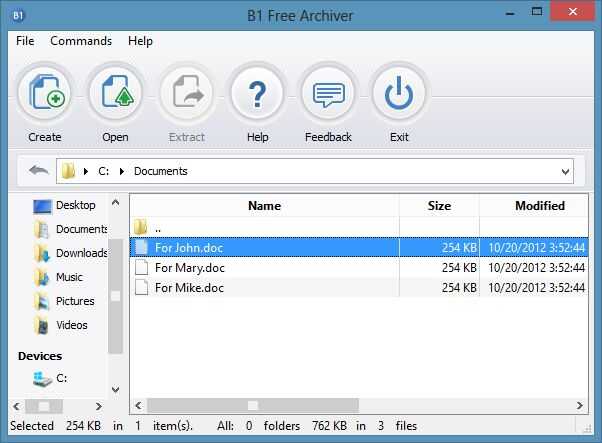Open the File menu
The height and width of the screenshot is (443, 602).
pos(25,41)
